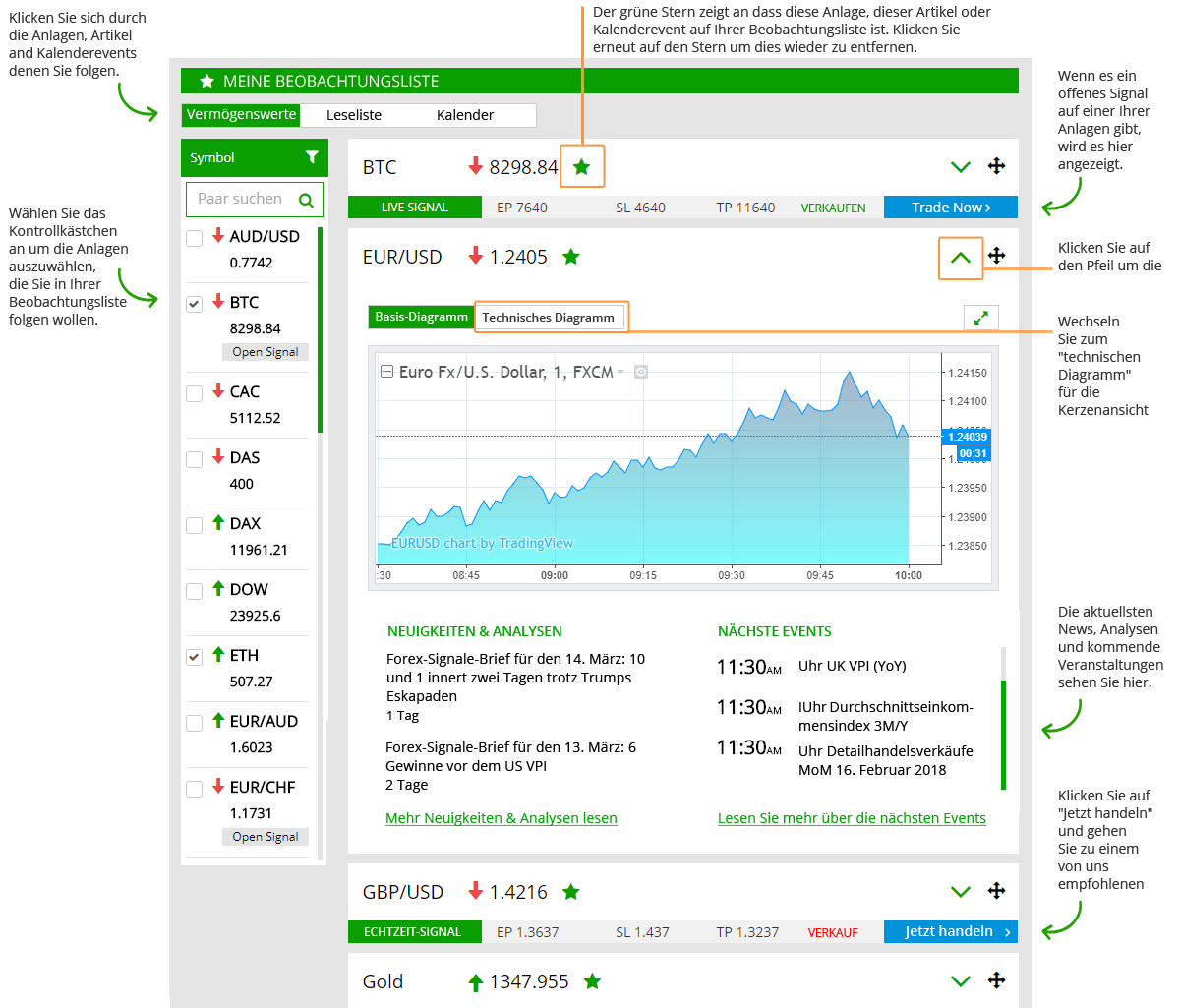
Task: Expand the GBP/USD panel chevron
Action: [x=961, y=892]
